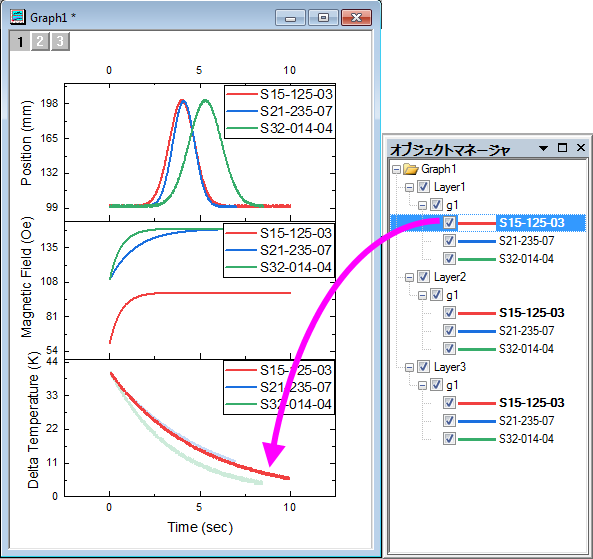The width and height of the screenshot is (593, 559).
Task: Toggle g1 group checkbox under Layer1
Action: 436,205
